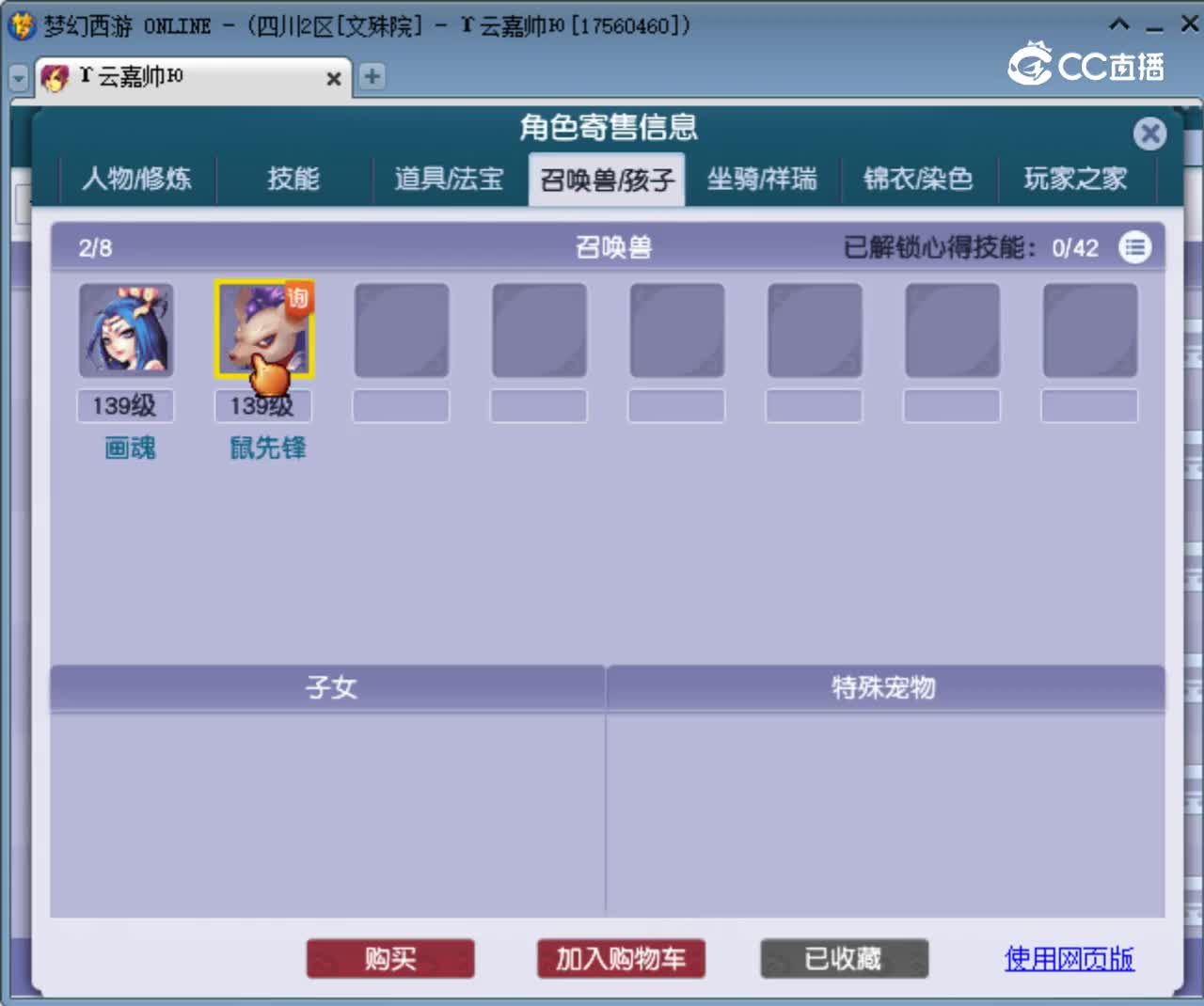1204x1006 pixels.
Task: Open the 道具/法宝 tab
Action: 450,179
